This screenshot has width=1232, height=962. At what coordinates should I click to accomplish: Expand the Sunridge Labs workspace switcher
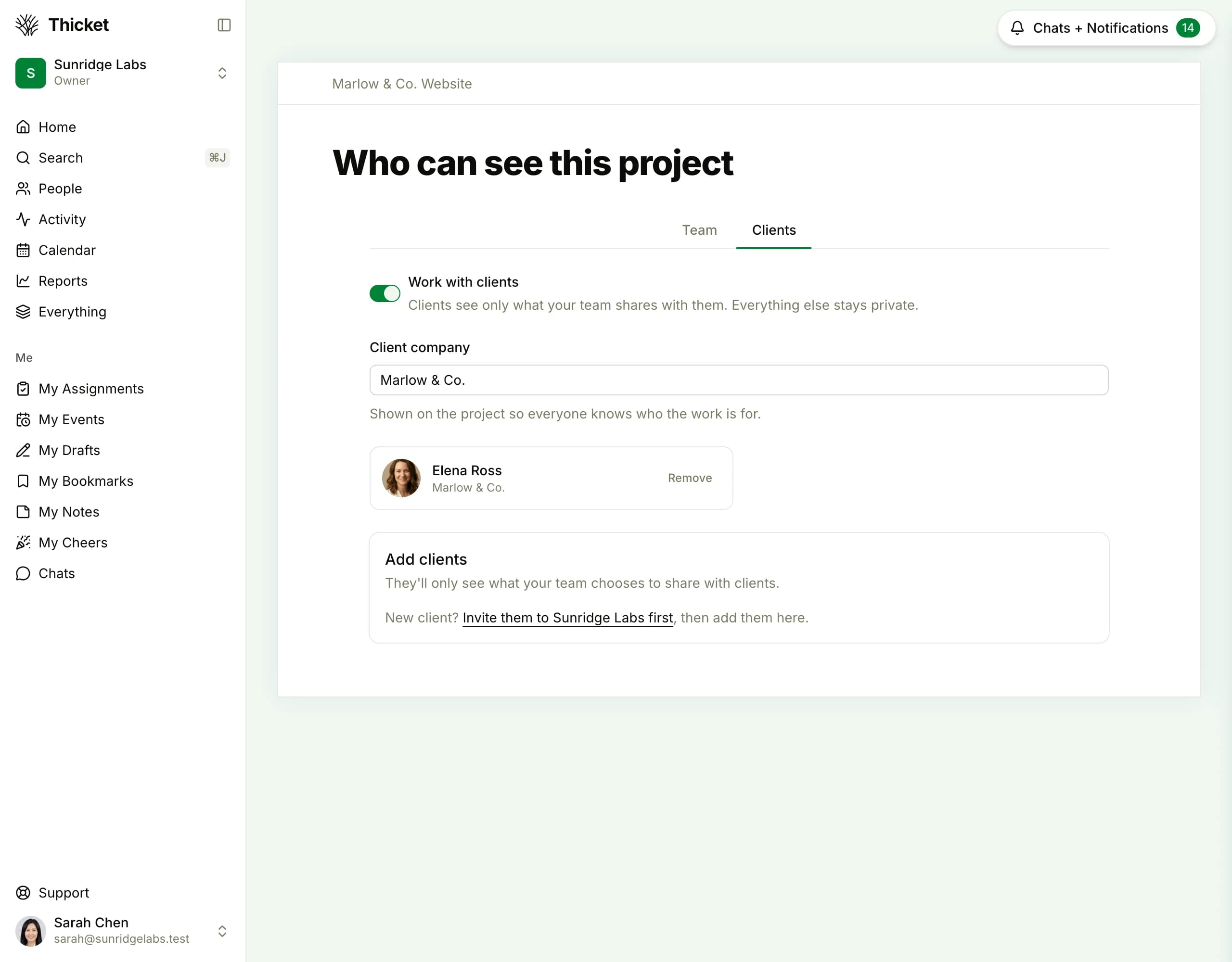coord(222,73)
